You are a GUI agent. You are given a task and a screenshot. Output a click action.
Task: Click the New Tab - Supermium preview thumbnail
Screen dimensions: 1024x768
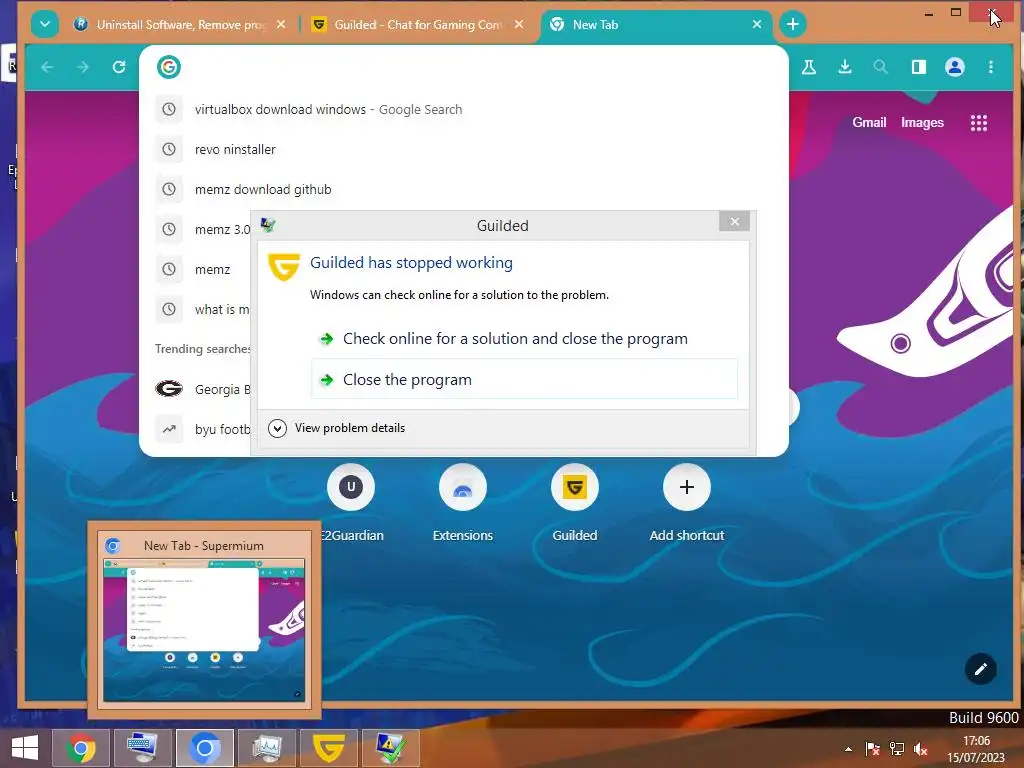(x=204, y=629)
